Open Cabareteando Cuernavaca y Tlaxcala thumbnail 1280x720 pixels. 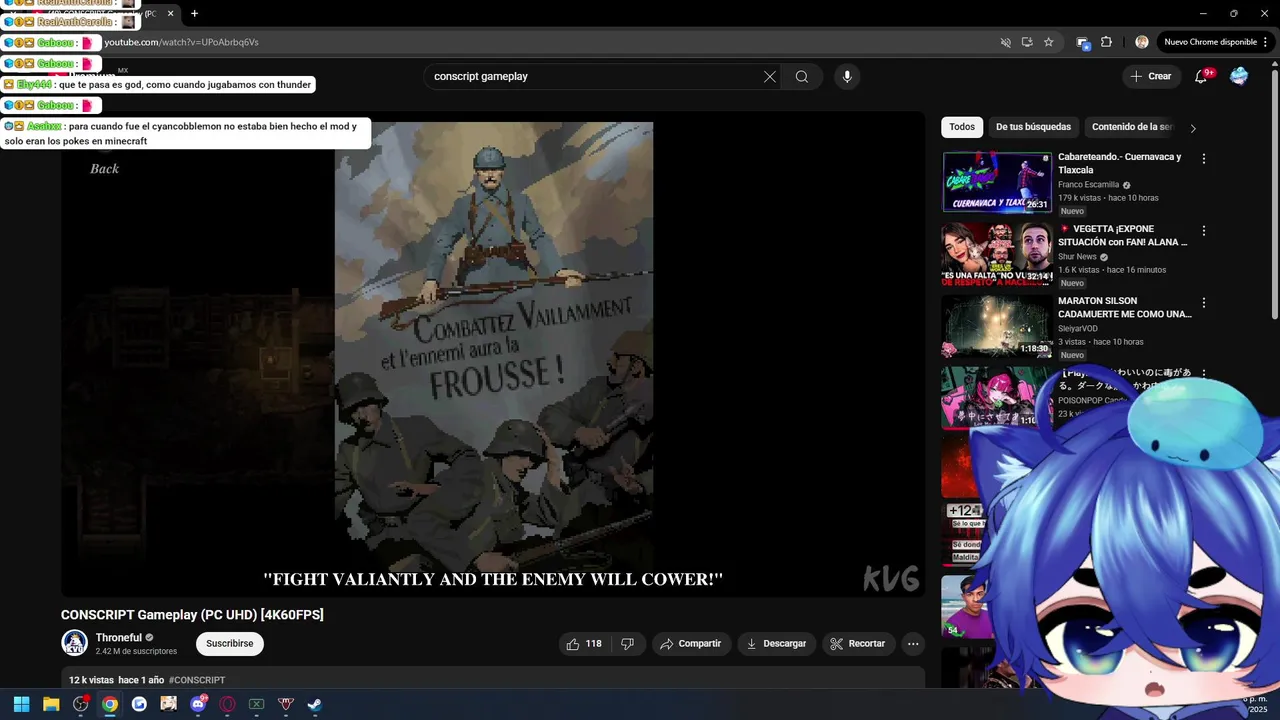(x=997, y=182)
